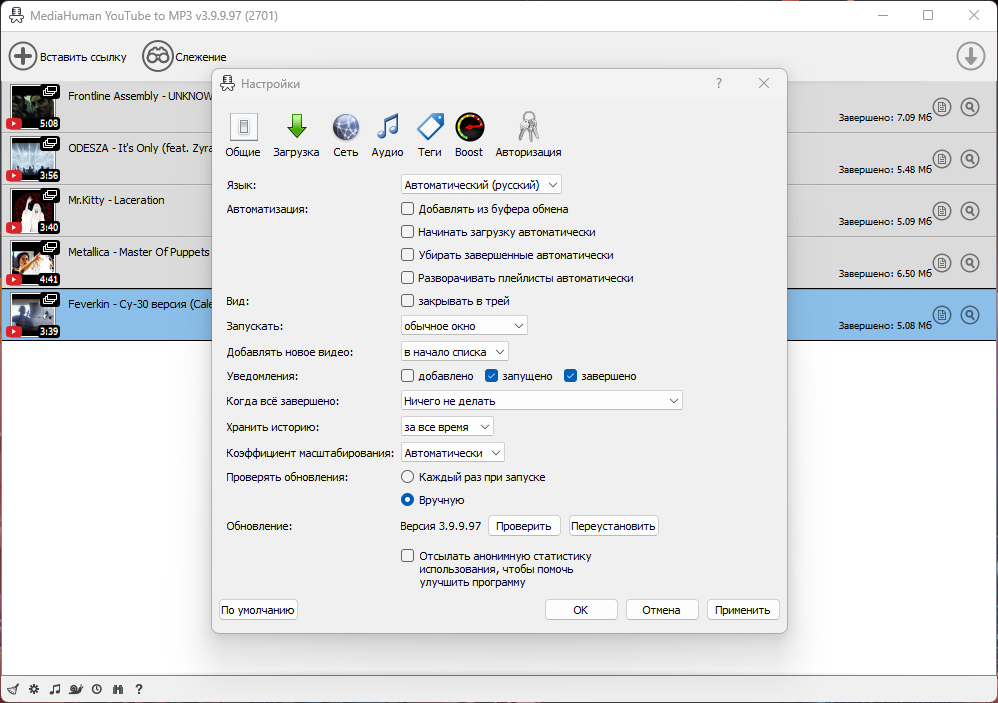The width and height of the screenshot is (998, 703).
Task: Click the Mr.Kitty Laceration thumbnail
Action: [33, 211]
